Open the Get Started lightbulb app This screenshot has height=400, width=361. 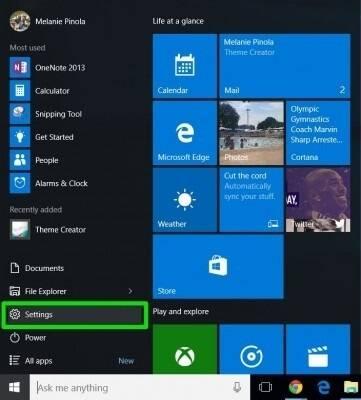tap(20, 137)
